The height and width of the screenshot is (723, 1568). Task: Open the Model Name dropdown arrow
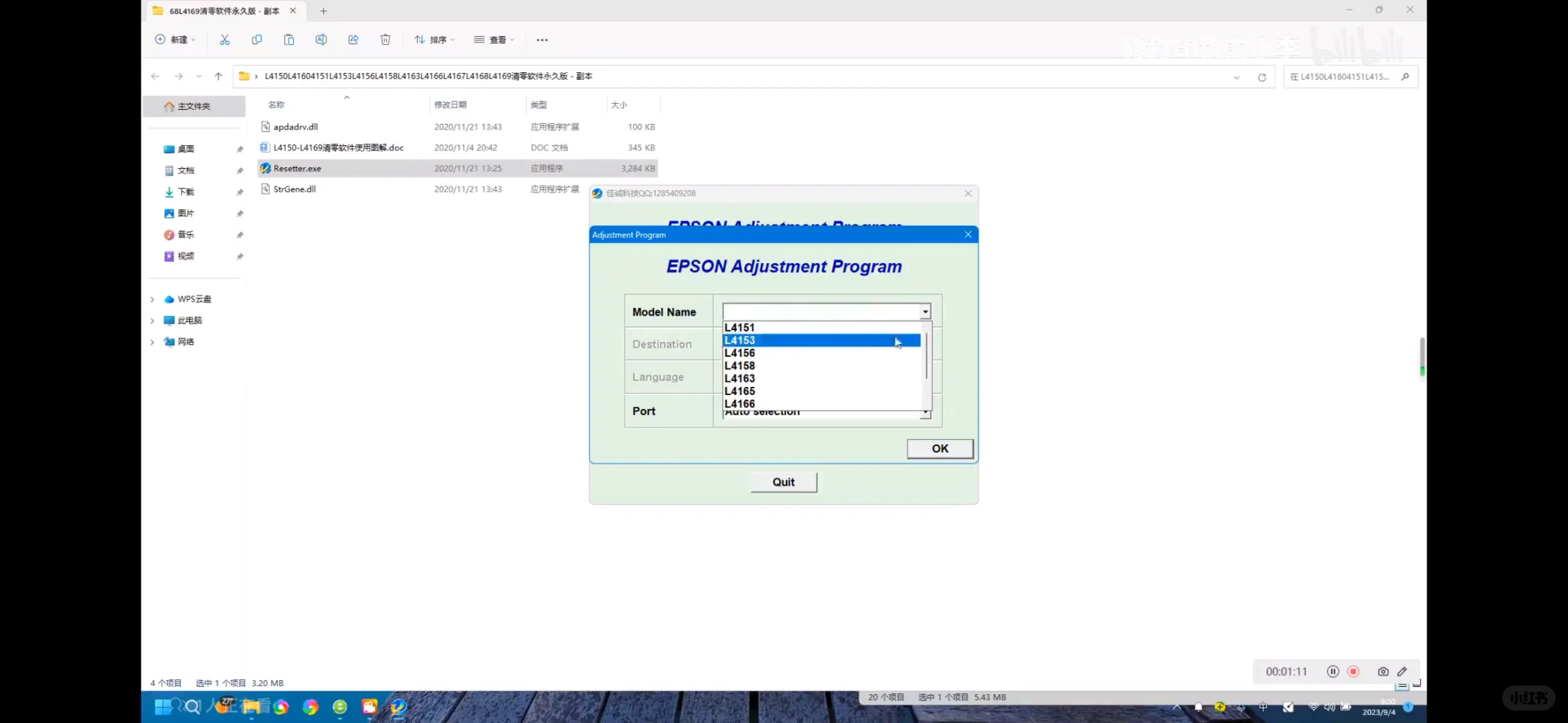[925, 312]
